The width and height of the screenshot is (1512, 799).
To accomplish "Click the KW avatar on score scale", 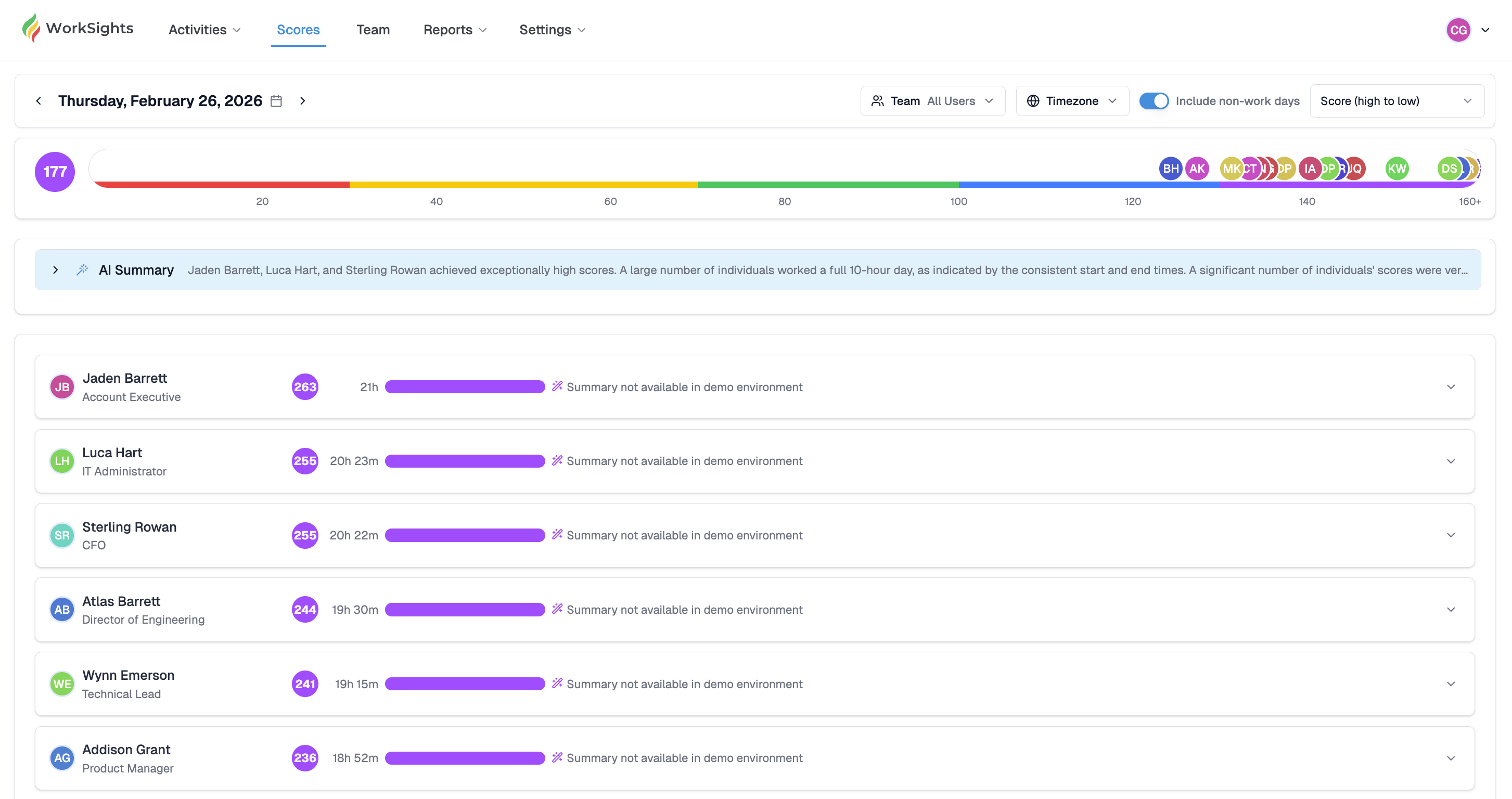I will (1396, 169).
